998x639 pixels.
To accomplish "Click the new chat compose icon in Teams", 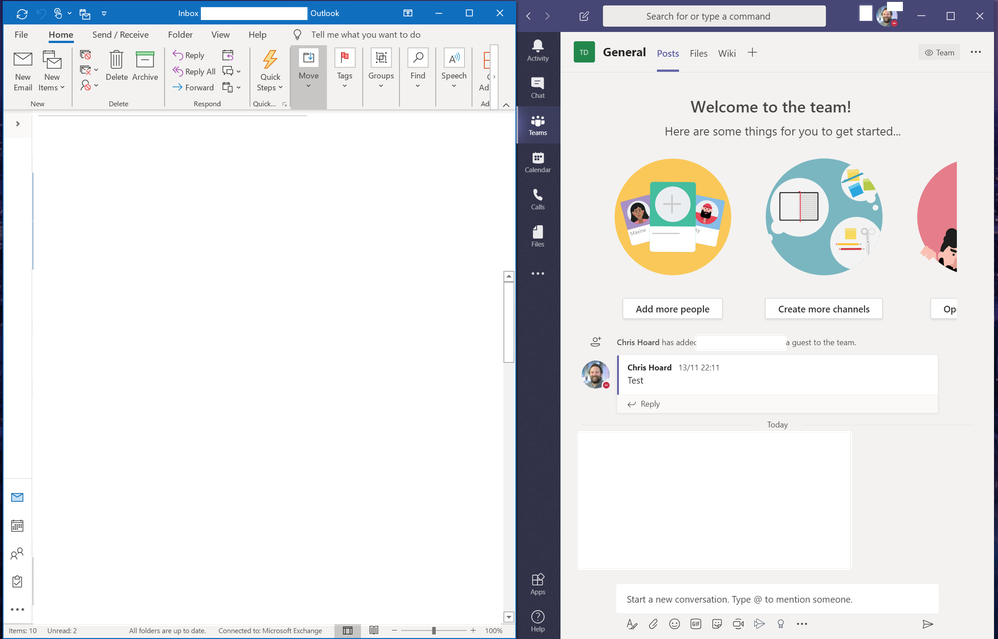I will [x=584, y=17].
